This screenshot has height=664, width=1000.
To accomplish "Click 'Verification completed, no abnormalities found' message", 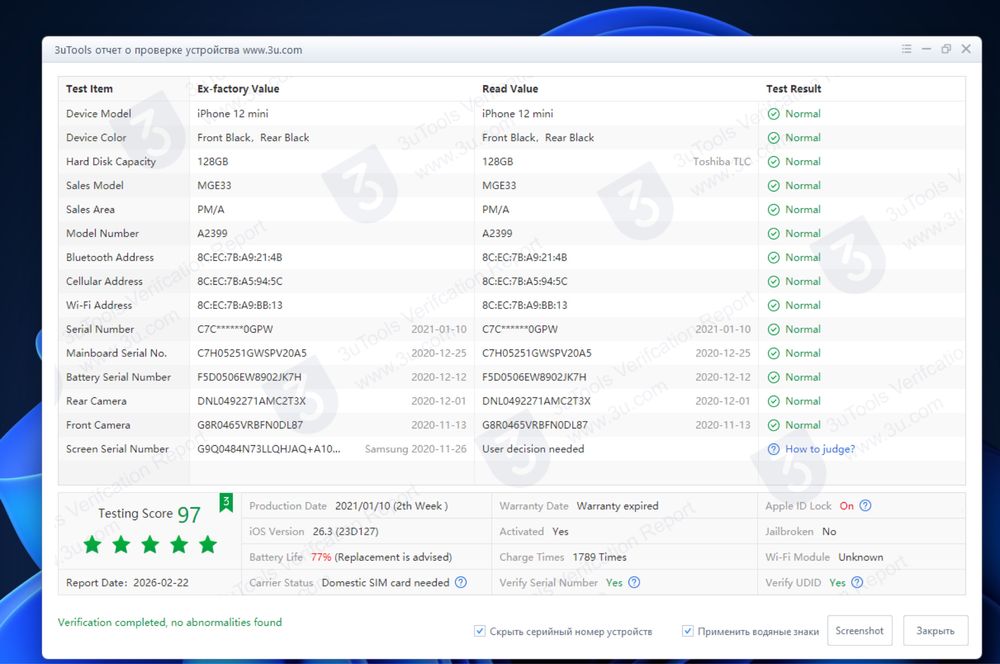I will pos(170,622).
